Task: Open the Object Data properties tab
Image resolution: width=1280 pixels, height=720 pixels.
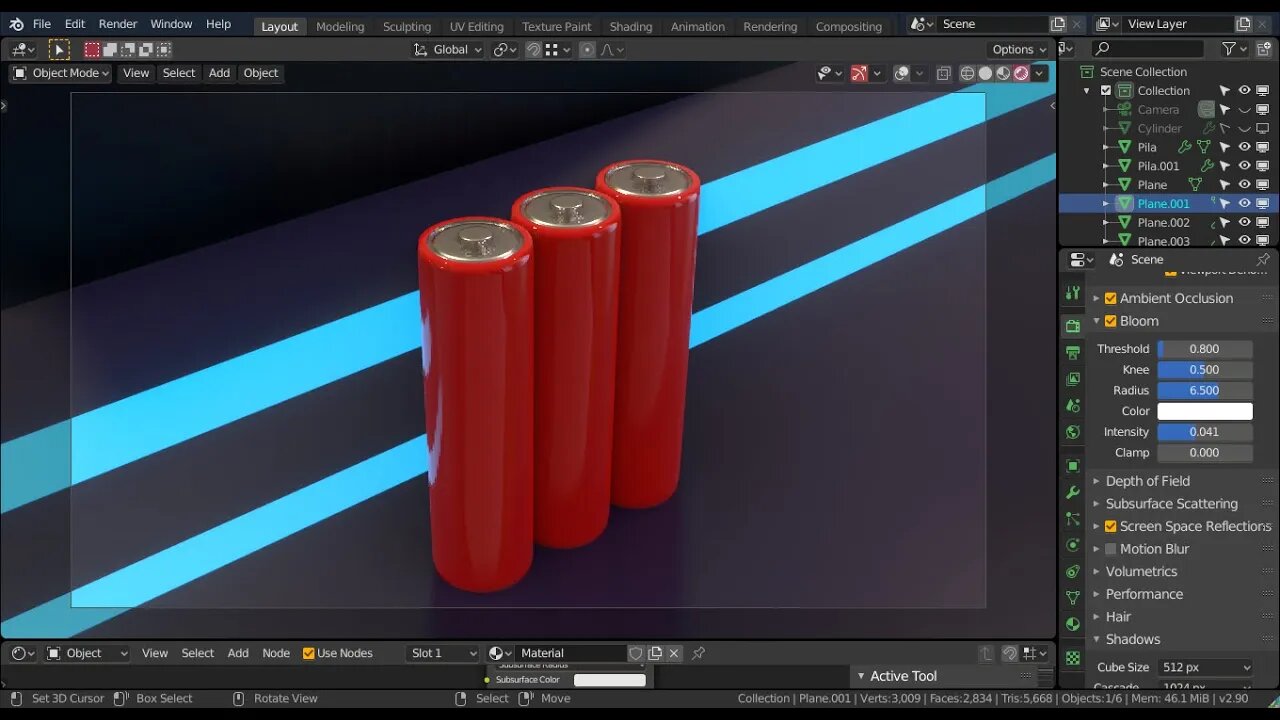Action: click(x=1073, y=598)
